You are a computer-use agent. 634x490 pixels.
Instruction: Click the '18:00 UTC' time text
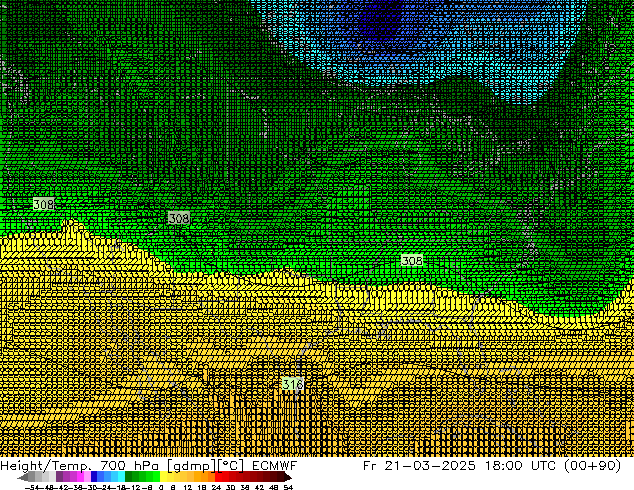click(x=522, y=466)
